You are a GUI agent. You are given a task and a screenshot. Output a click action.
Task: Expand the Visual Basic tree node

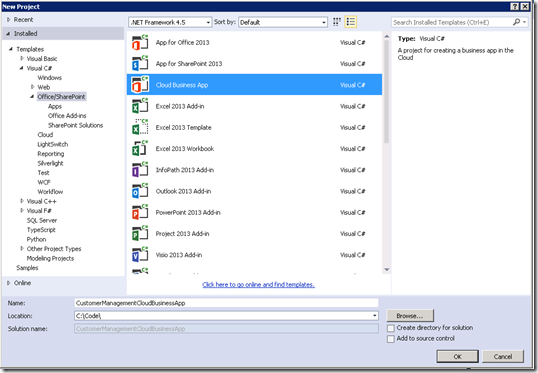22,59
